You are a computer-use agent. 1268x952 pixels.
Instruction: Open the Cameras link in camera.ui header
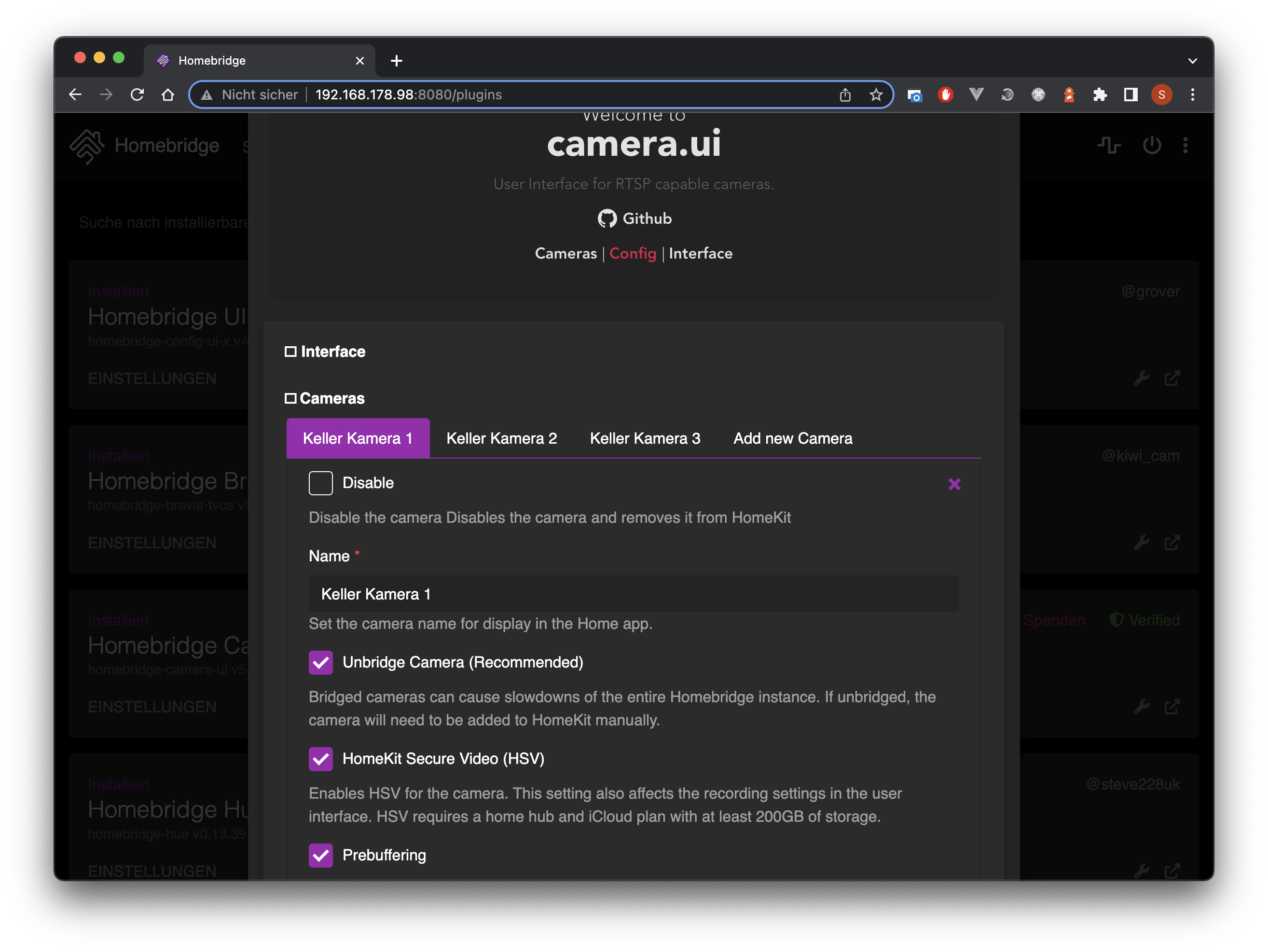pos(566,253)
